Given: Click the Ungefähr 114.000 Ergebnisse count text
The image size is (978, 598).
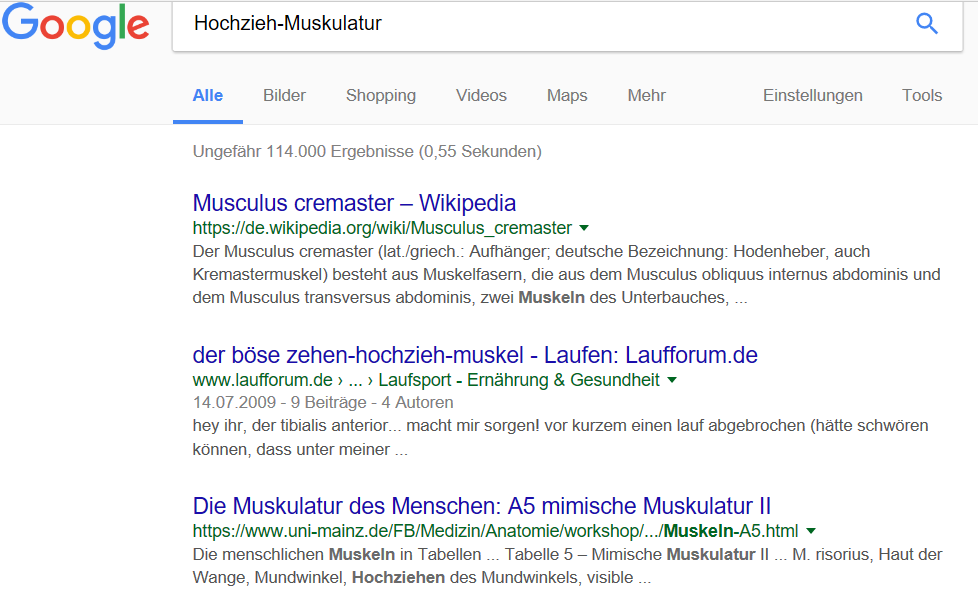Looking at the screenshot, I should click(367, 152).
